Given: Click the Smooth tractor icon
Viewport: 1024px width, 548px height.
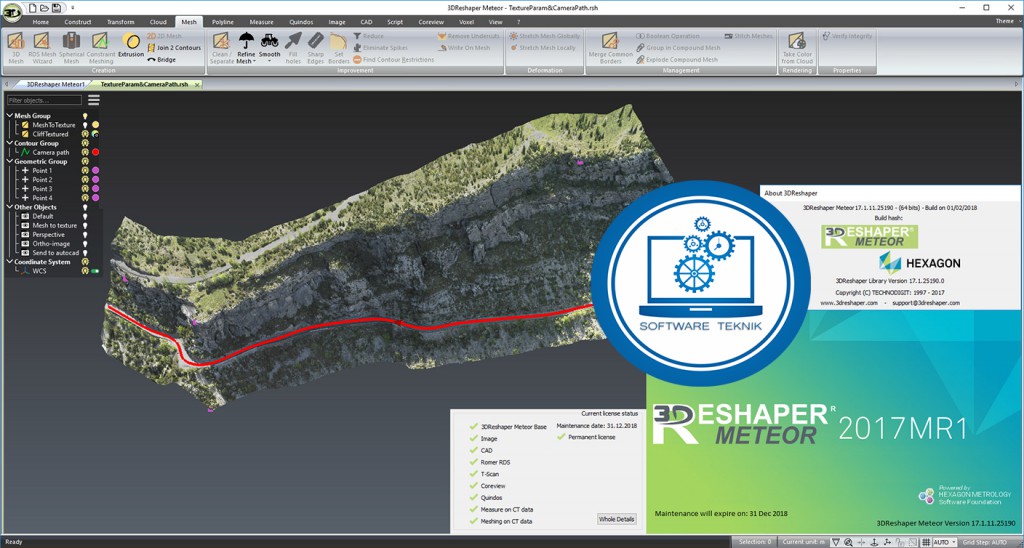Looking at the screenshot, I should (x=269, y=40).
